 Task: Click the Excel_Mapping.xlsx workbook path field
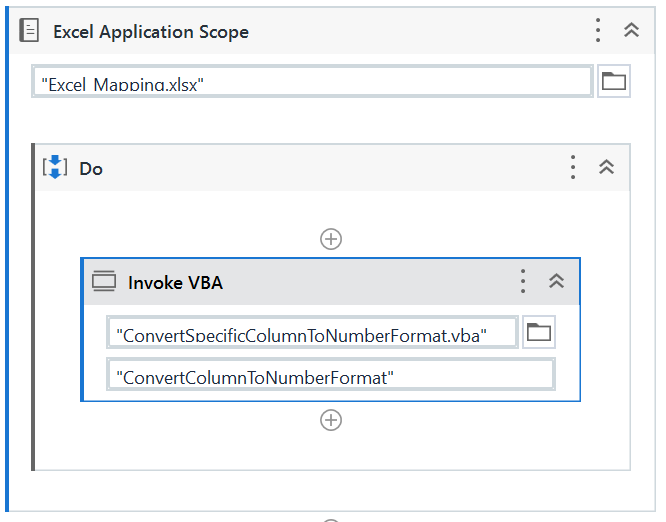pyautogui.click(x=312, y=83)
